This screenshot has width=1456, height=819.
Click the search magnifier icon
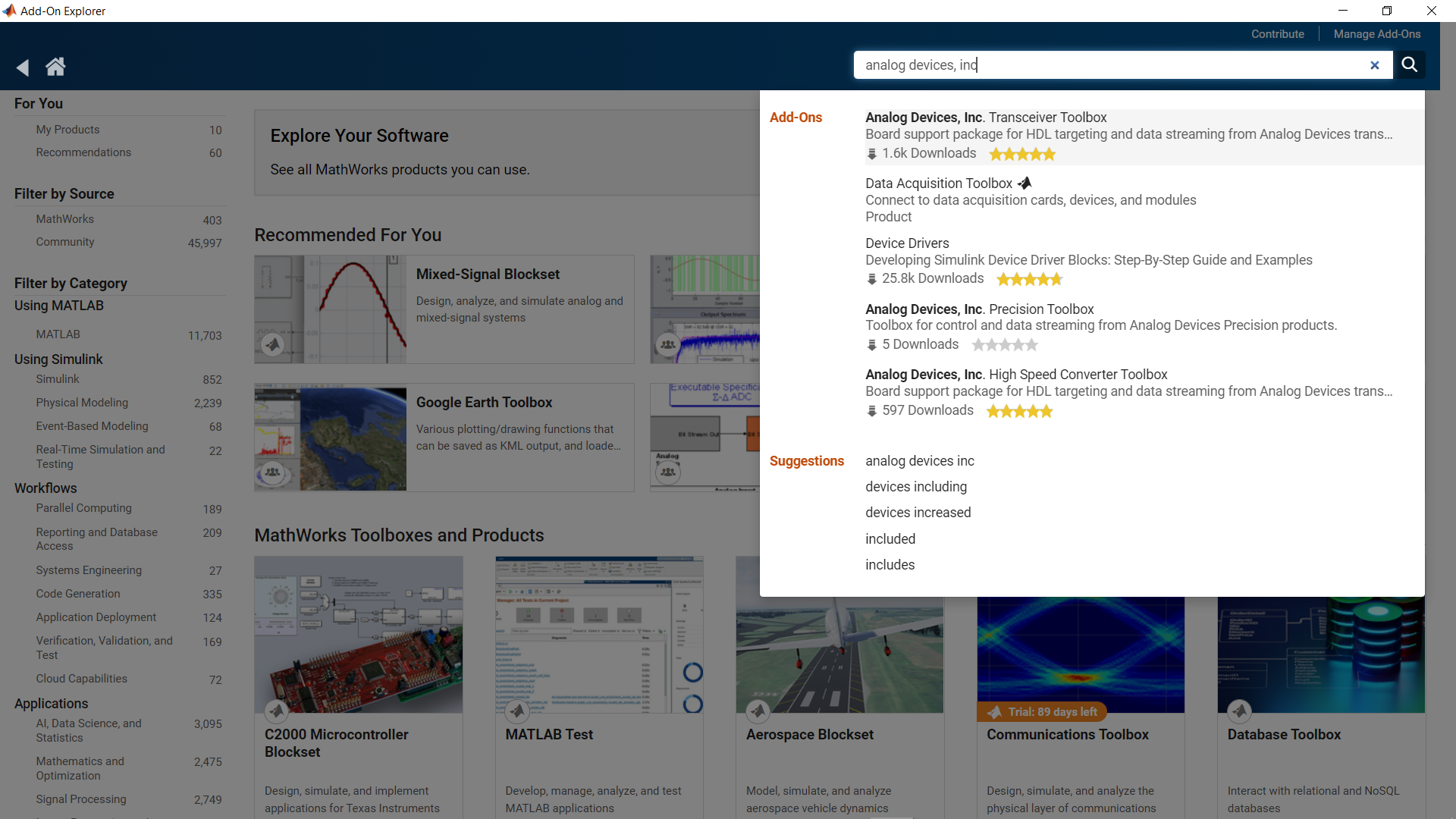(x=1410, y=65)
